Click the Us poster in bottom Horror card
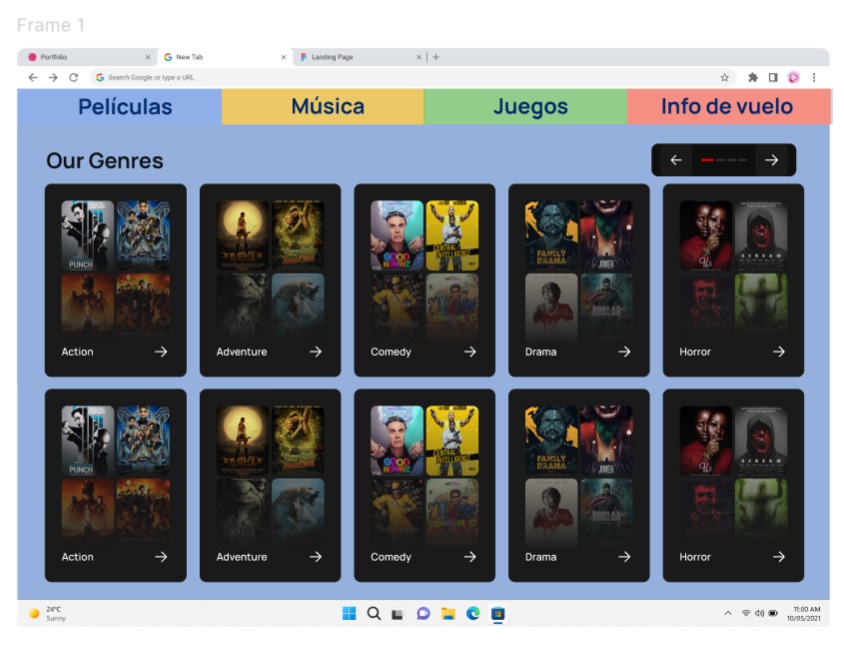This screenshot has width=844, height=651. [x=706, y=440]
